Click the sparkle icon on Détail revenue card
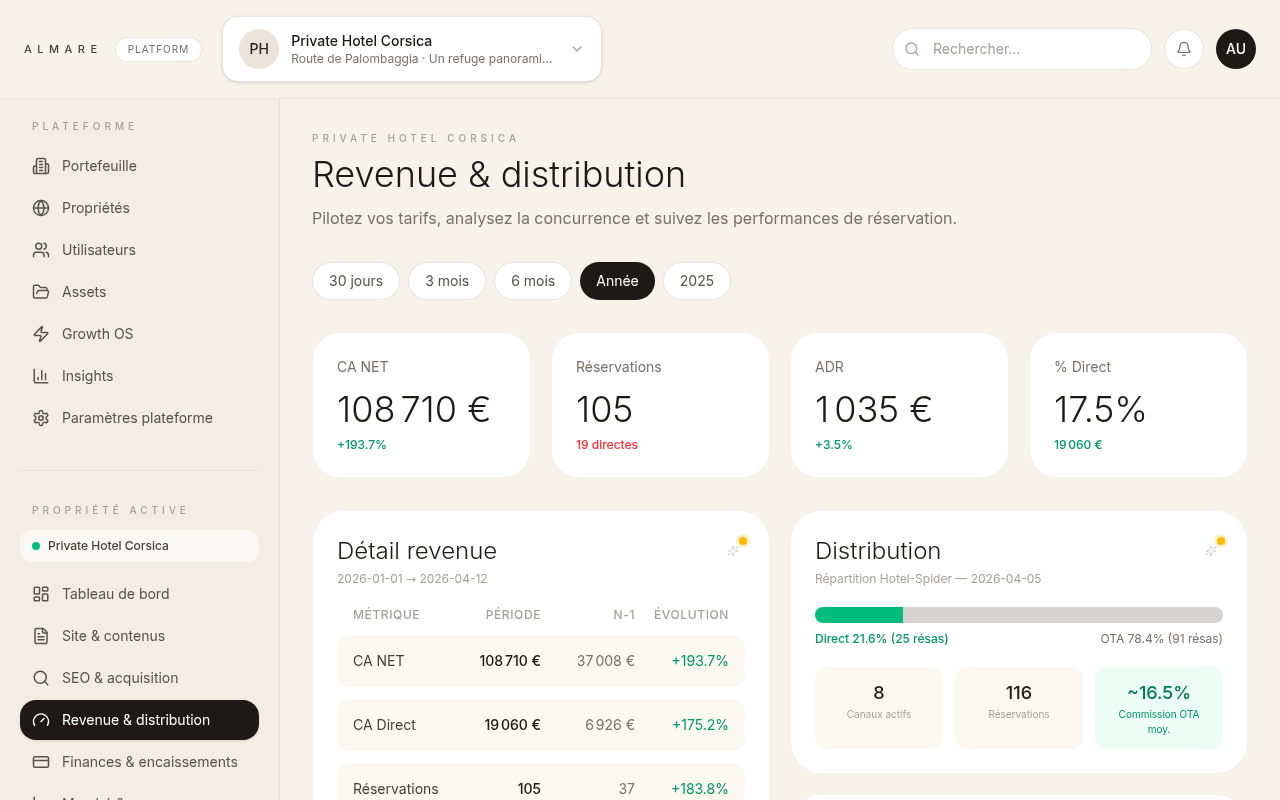Screen dimensions: 1280x800 click(x=733, y=550)
